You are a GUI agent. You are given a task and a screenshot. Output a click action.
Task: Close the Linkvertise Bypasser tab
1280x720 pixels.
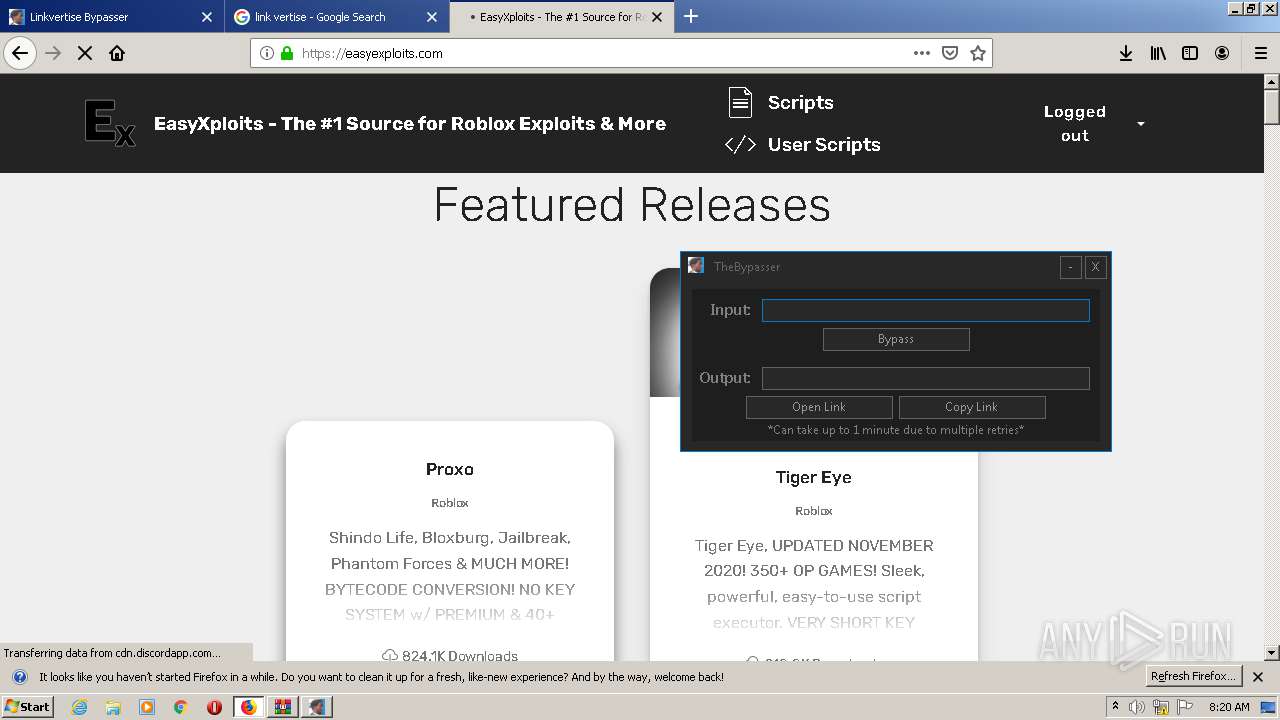(207, 17)
